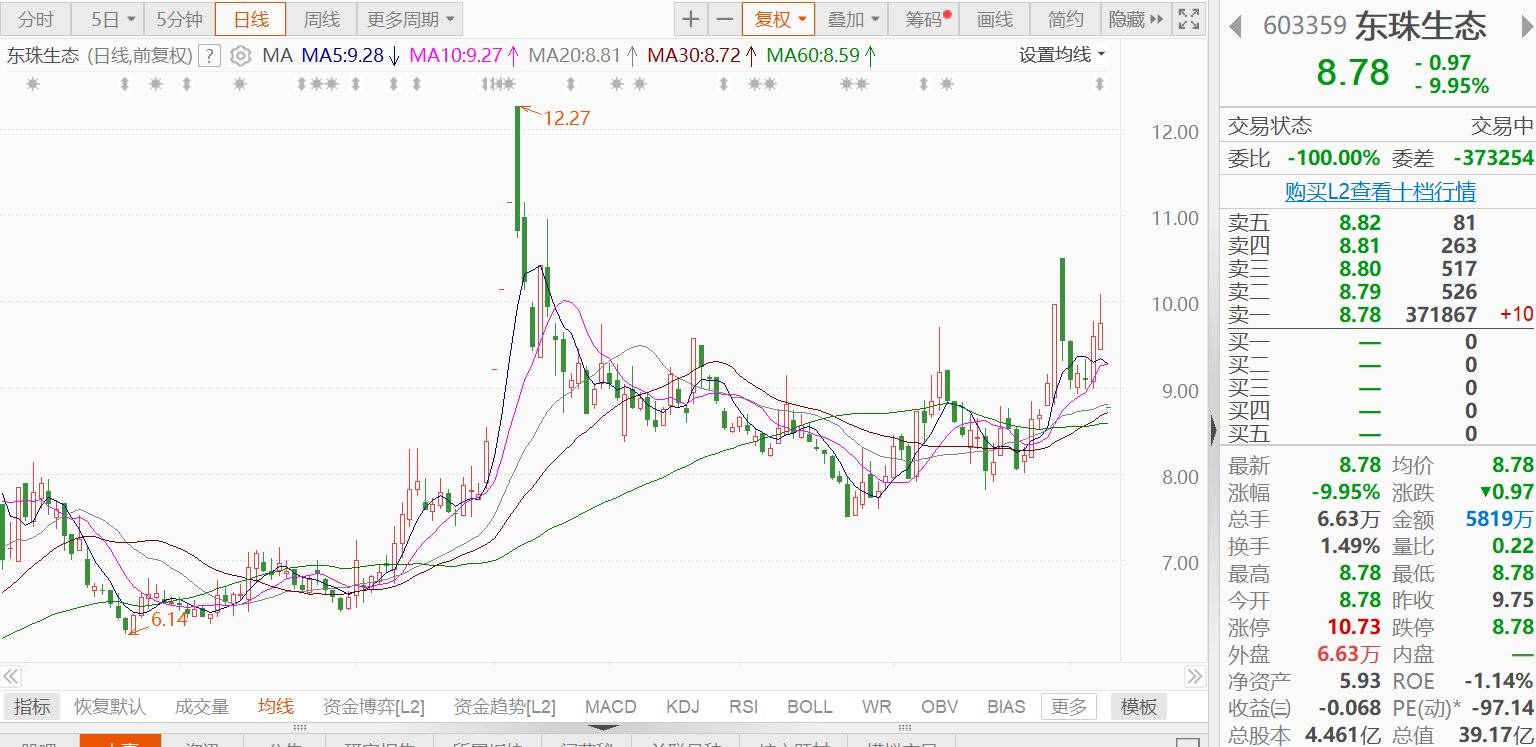This screenshot has height=747, width=1536.
Task: Zoom in on the chart with plus icon
Action: [x=691, y=18]
